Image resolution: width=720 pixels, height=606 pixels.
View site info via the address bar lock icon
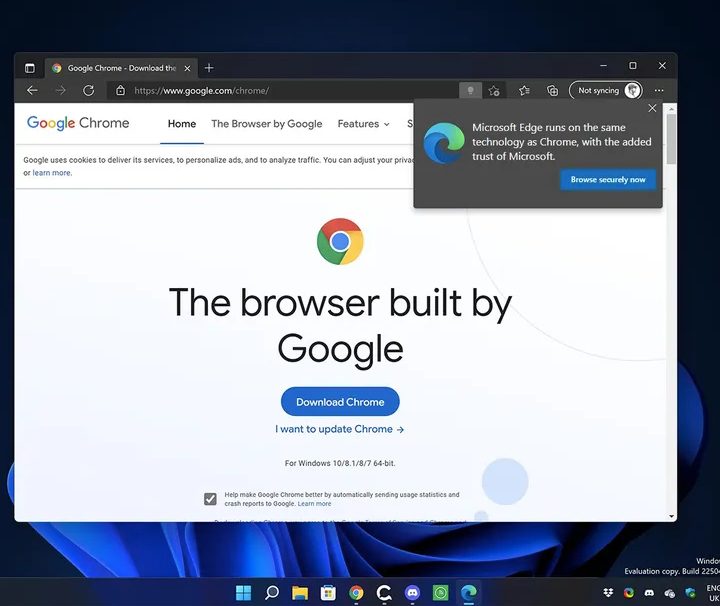120,90
